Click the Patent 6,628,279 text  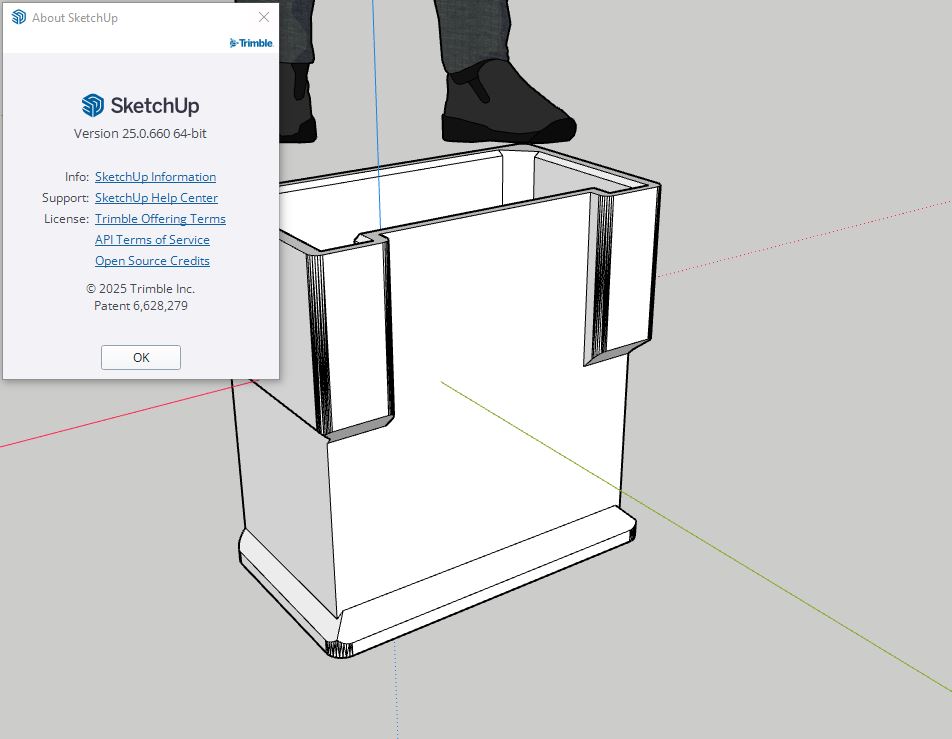[x=141, y=305]
